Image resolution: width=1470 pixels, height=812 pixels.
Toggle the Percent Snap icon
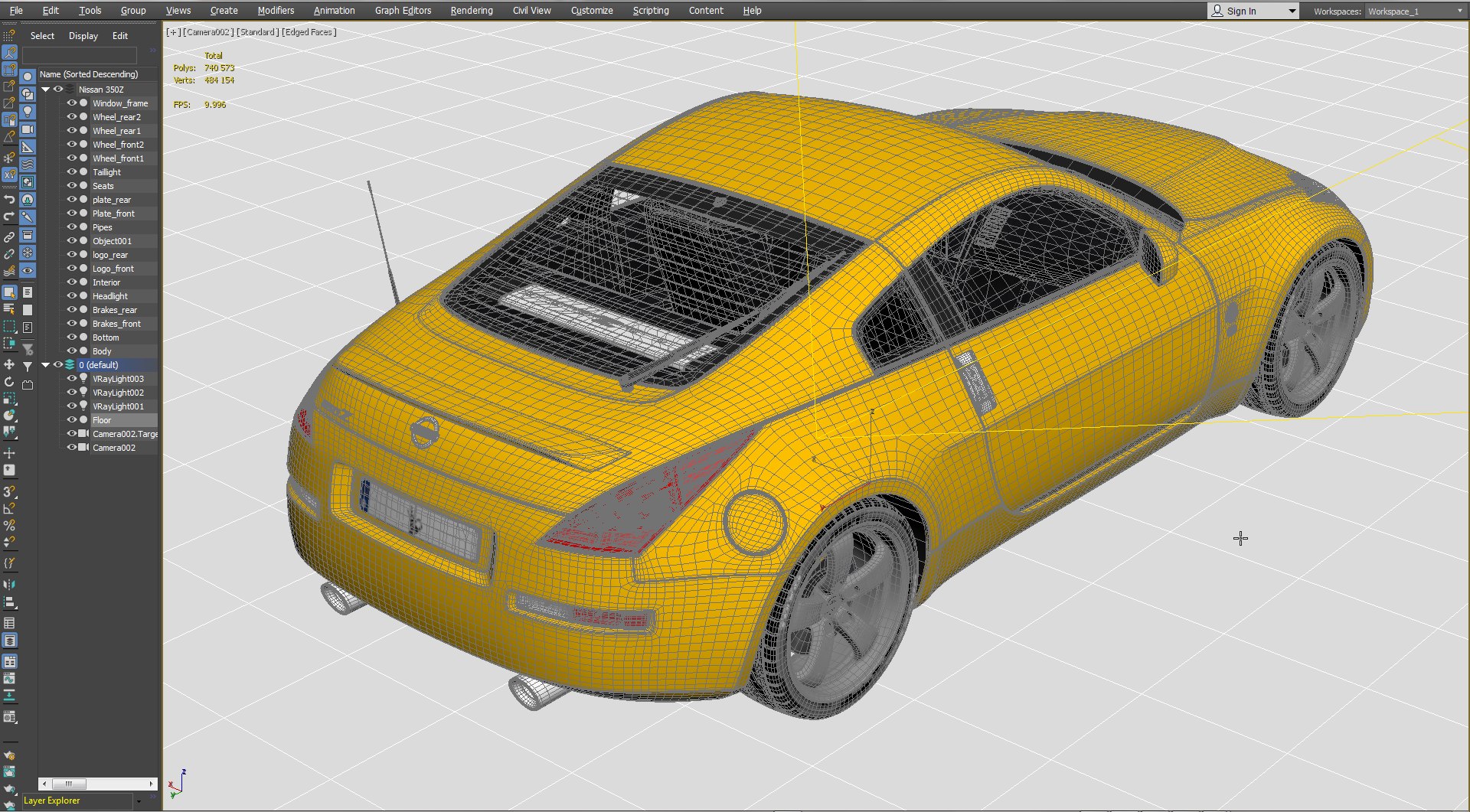pyautogui.click(x=9, y=525)
